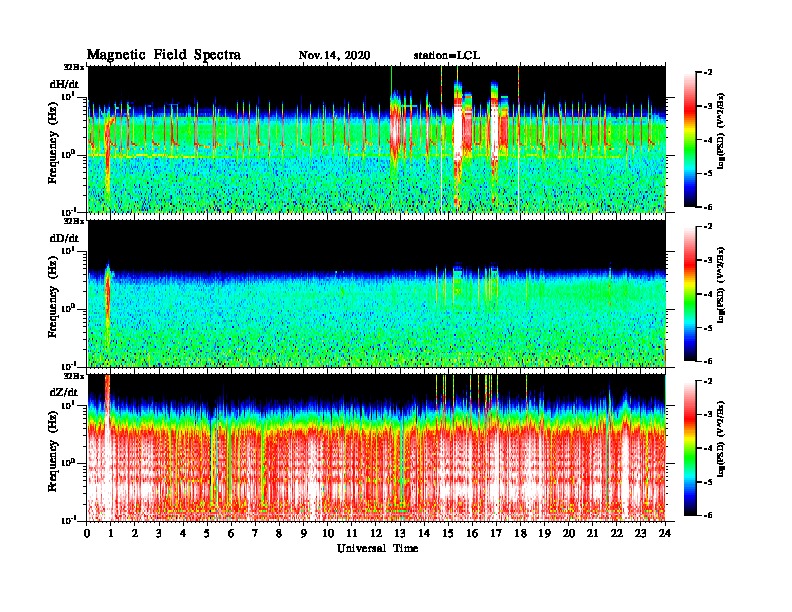Click hour tick label "1" on time axis

click(111, 533)
